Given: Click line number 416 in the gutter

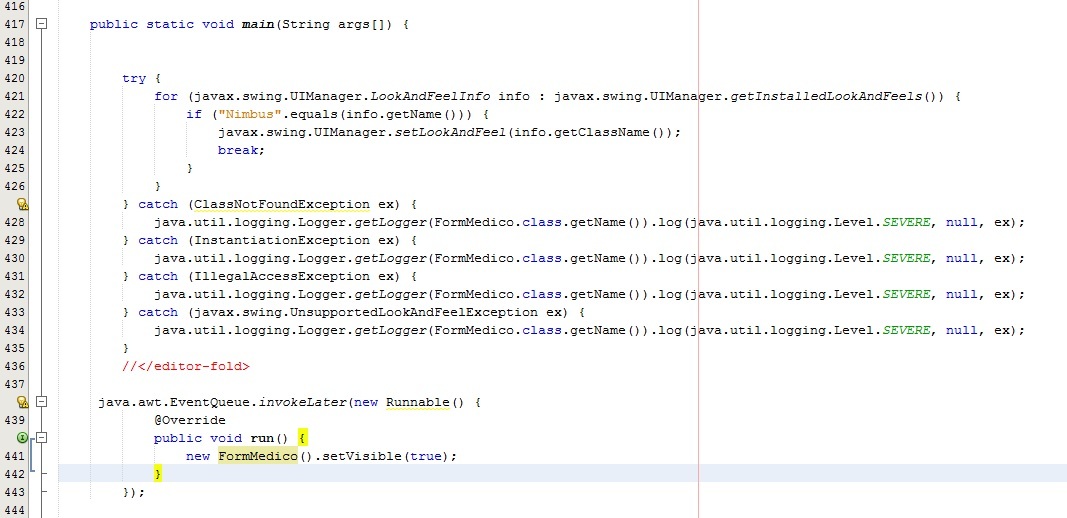Looking at the screenshot, I should (14, 6).
